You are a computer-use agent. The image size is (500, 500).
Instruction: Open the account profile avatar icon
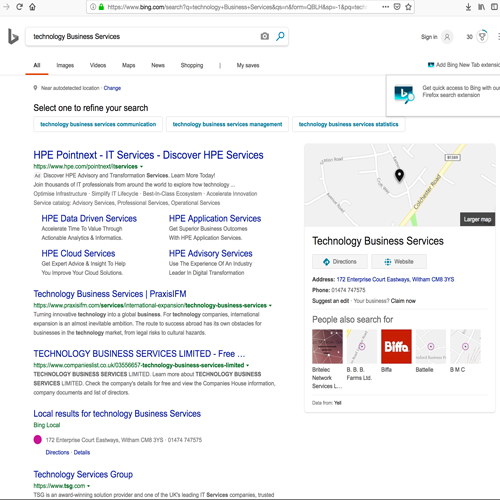click(x=447, y=37)
